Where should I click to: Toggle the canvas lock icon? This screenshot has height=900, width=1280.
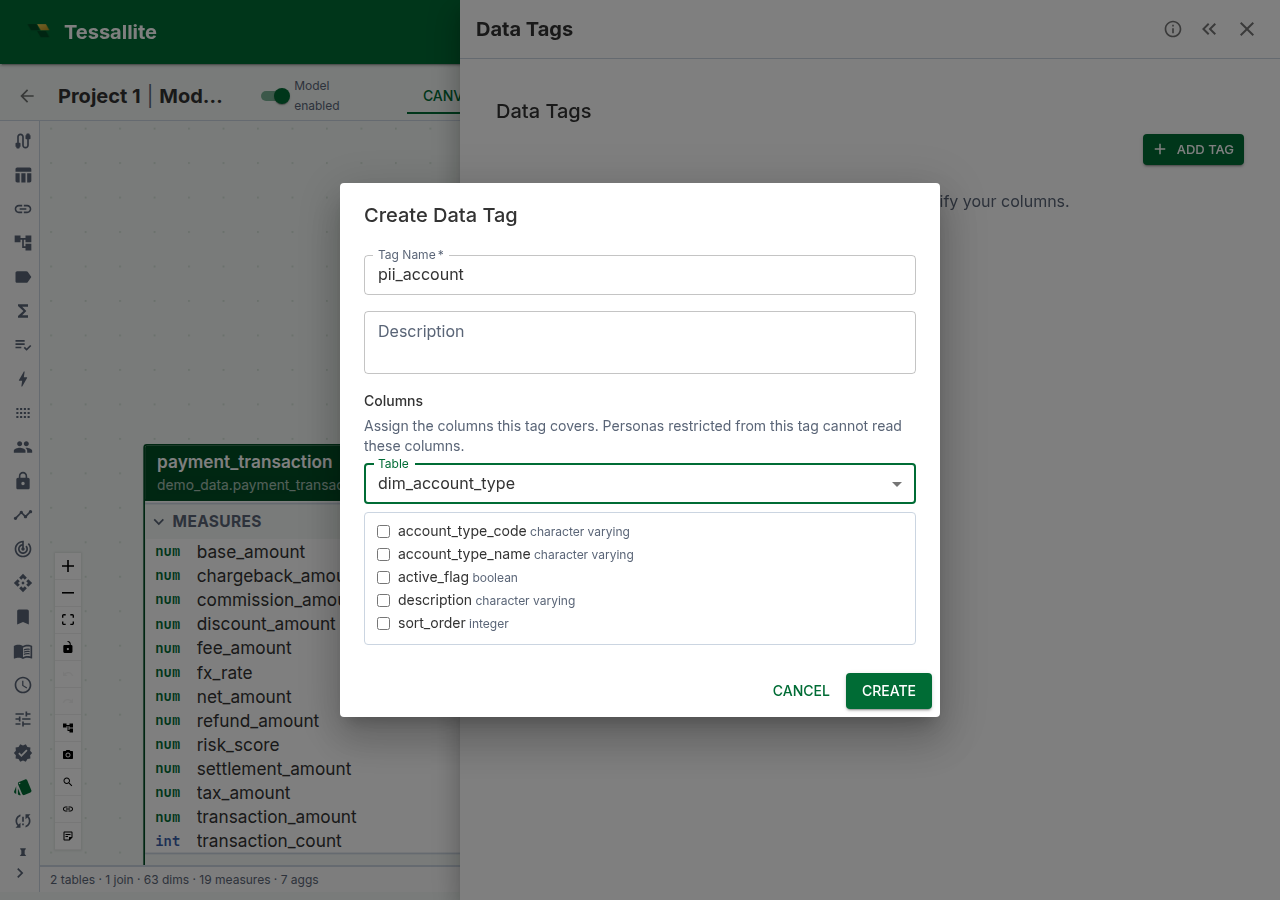pyautogui.click(x=68, y=647)
